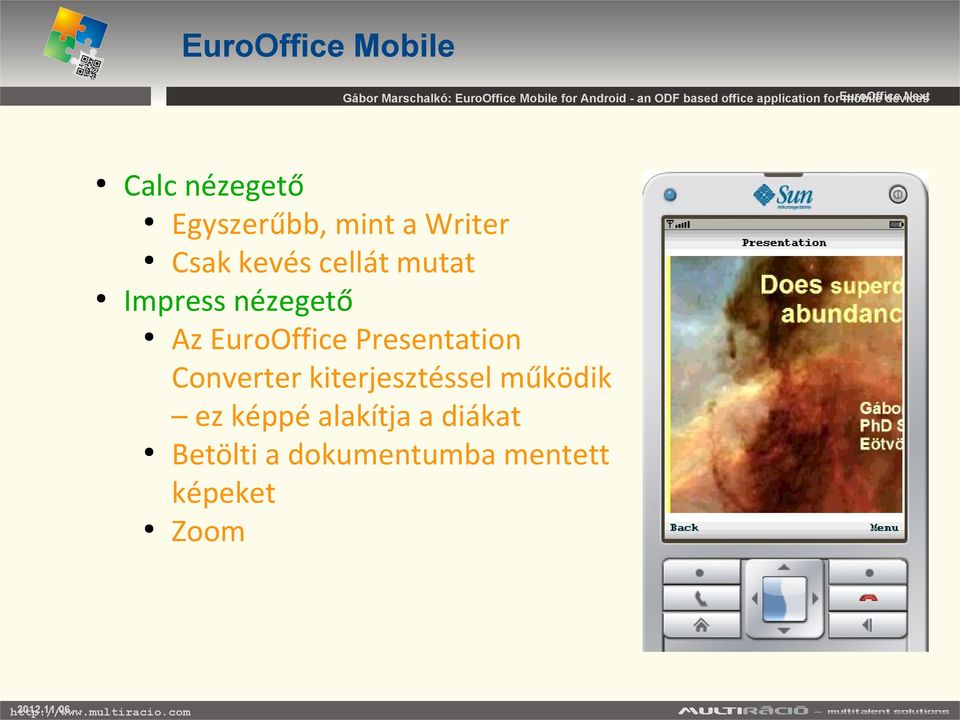The width and height of the screenshot is (960, 720).
Task: Click the 'Calc nézegető' bullet
Action: [214, 186]
